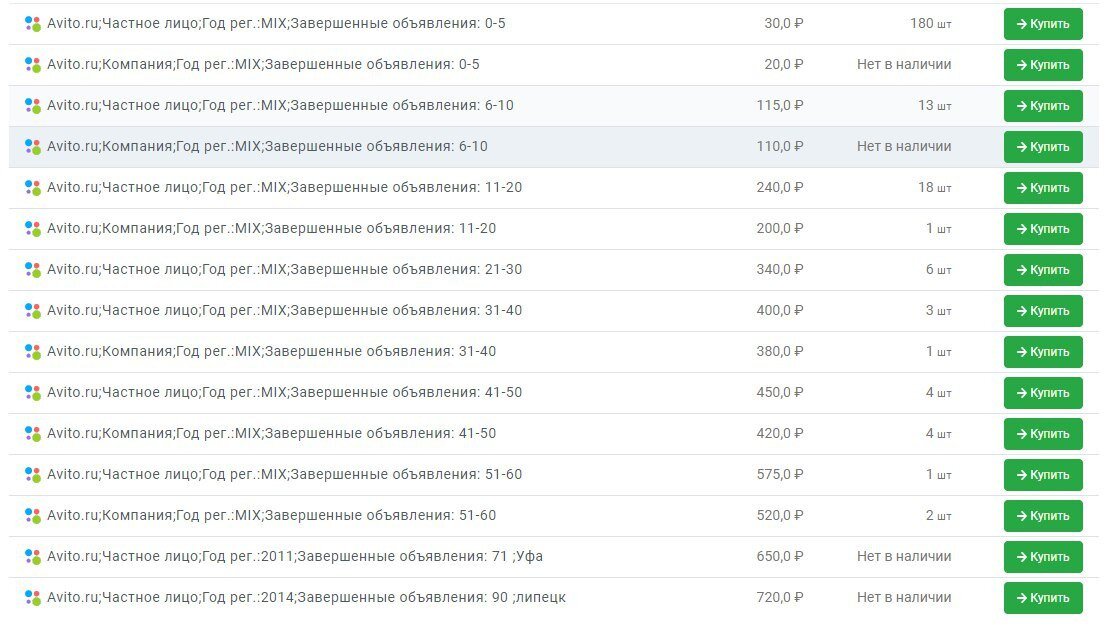Open the Частное лицо Завершенные объявления: 21-30 listing

pyautogui.click(x=285, y=269)
